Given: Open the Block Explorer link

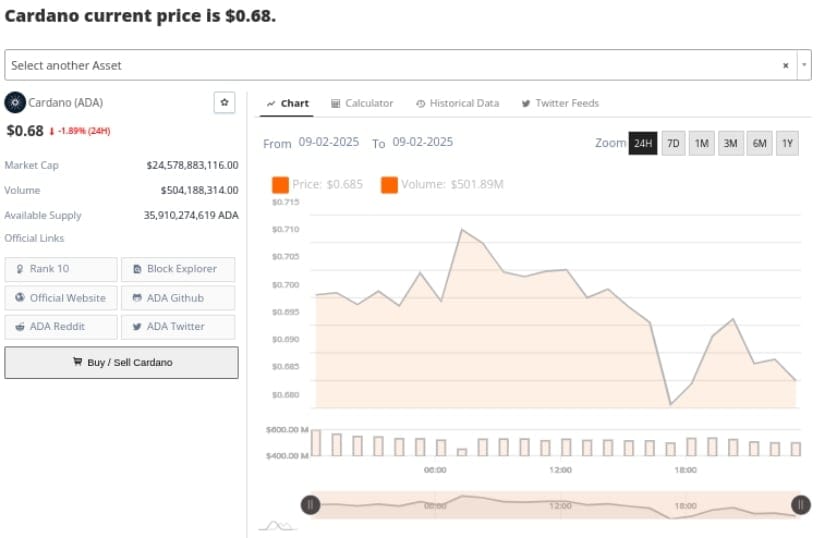Looking at the screenshot, I should 177,269.
